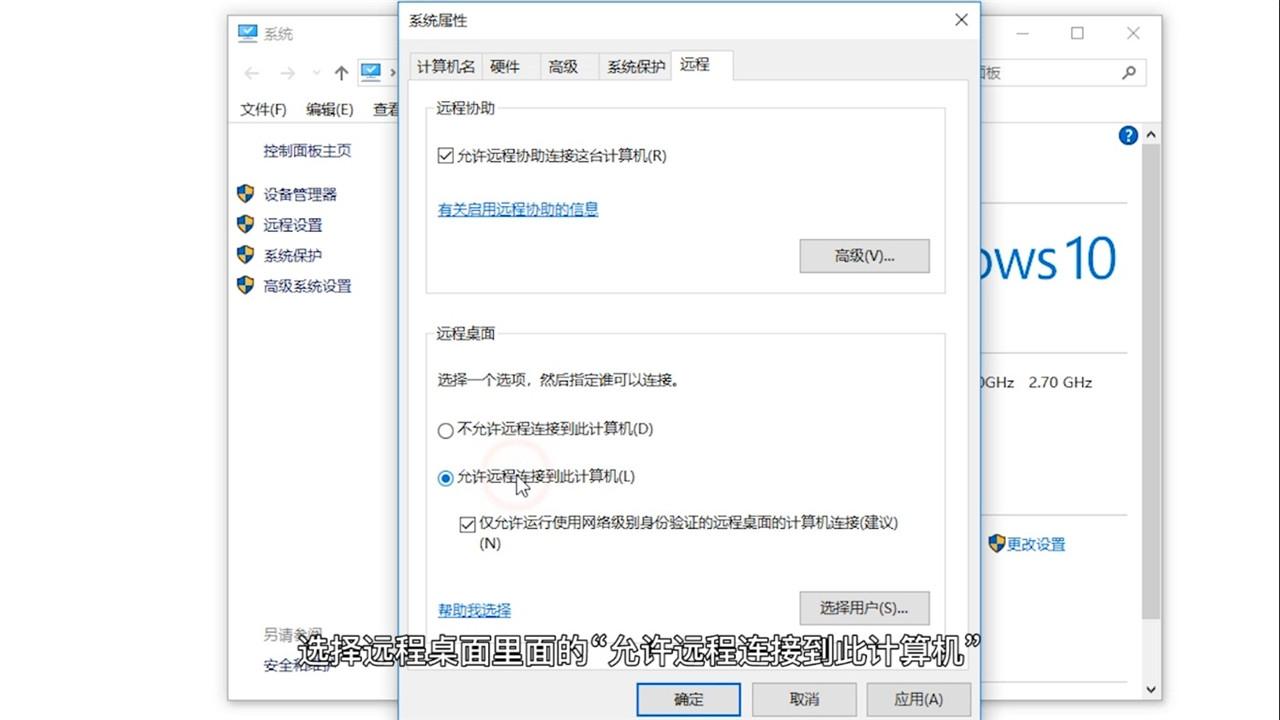Open the 帮助我选择 link
1280x720 pixels.
(x=474, y=610)
